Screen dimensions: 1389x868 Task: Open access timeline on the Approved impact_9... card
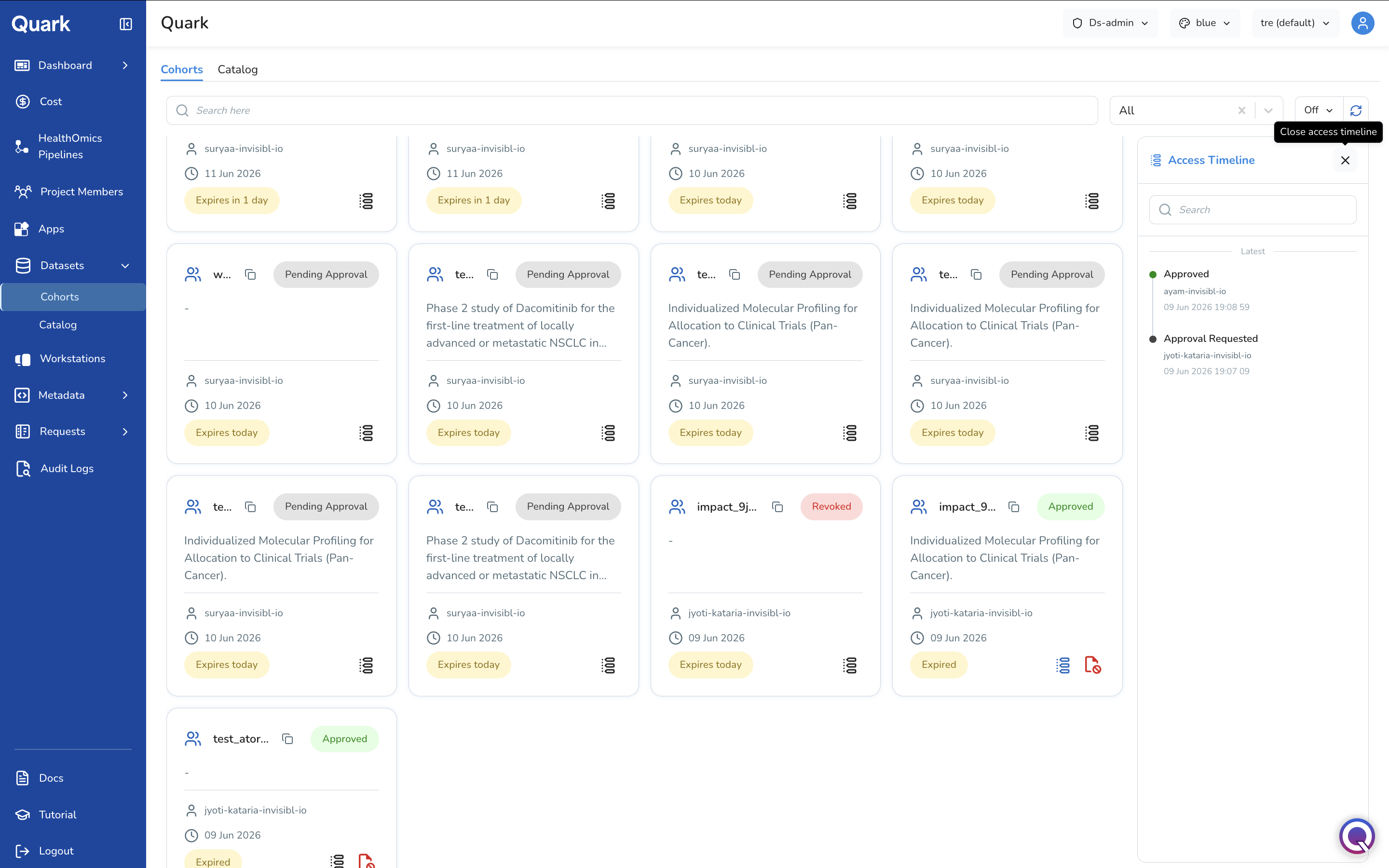pyautogui.click(x=1063, y=665)
